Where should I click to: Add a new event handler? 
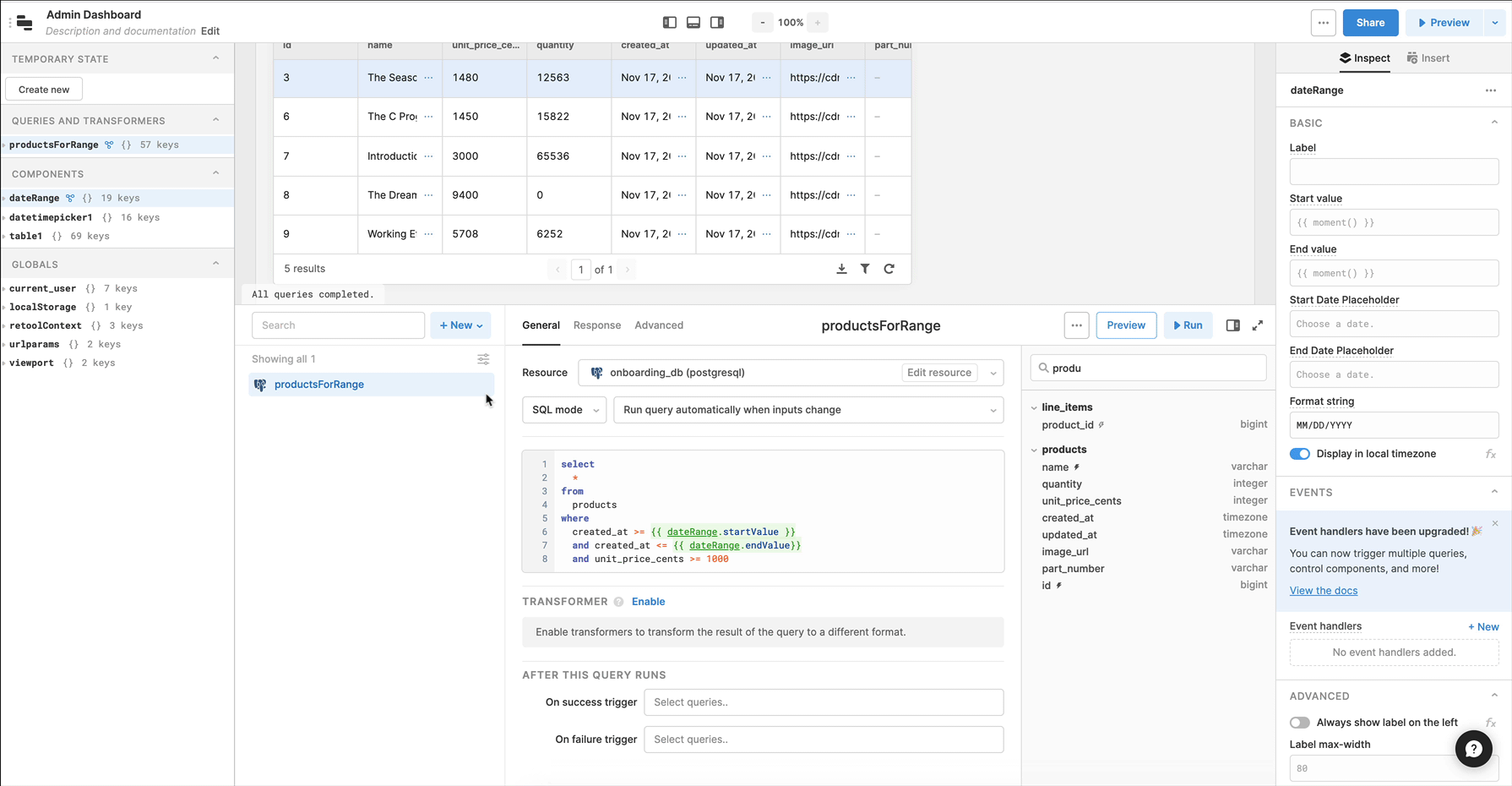click(1483, 626)
